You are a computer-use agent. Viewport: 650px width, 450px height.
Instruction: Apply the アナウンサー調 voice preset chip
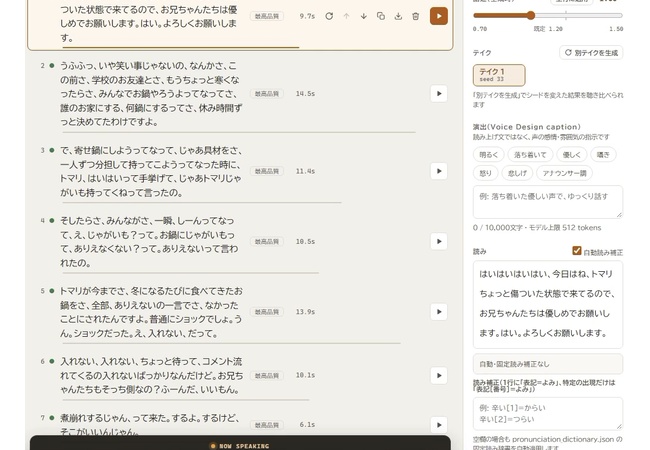click(564, 173)
